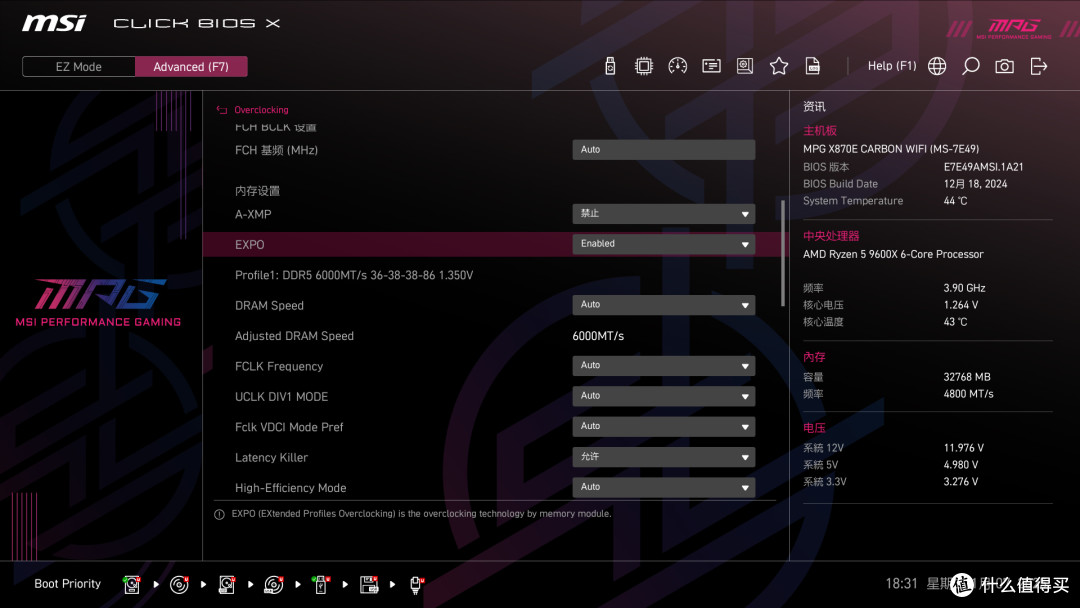Select first hard disk boot device icon
The image size is (1080, 608).
[132, 585]
